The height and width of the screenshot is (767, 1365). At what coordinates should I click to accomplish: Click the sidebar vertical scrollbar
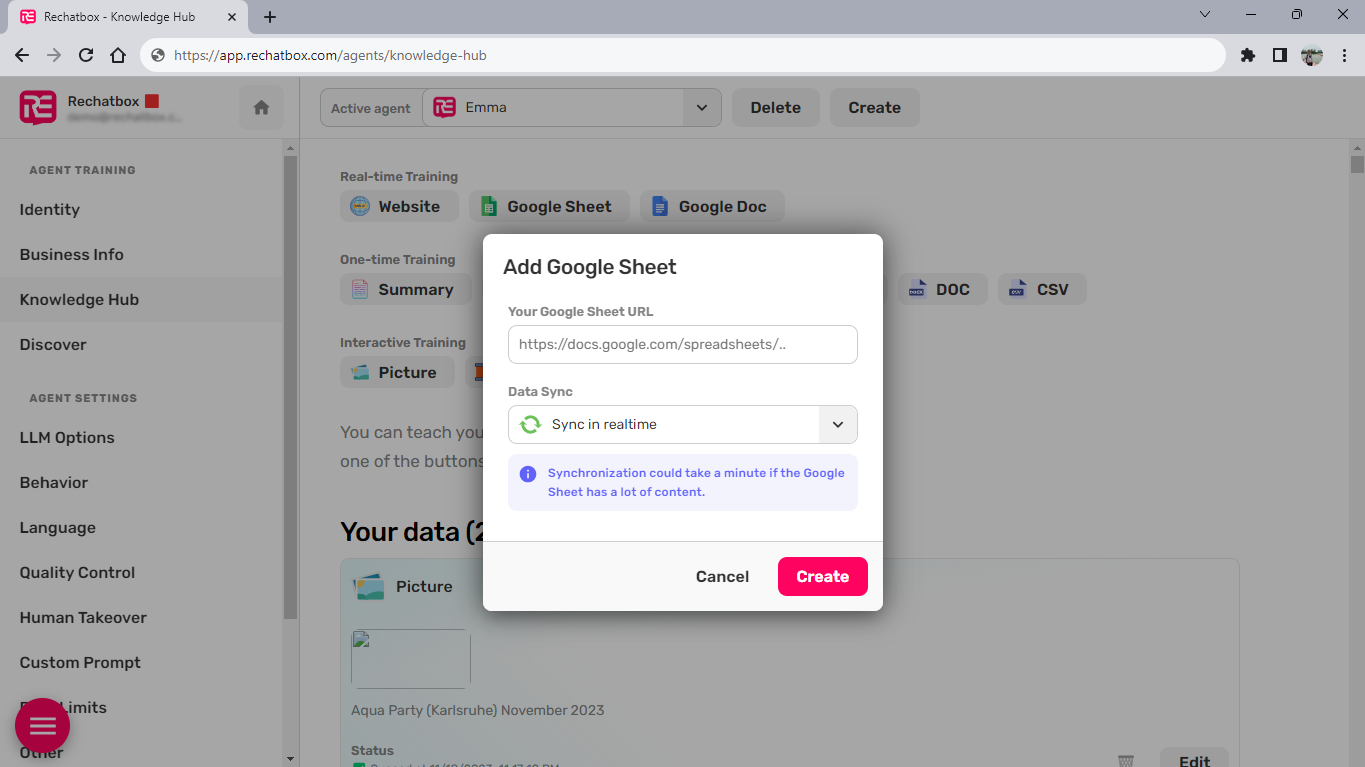pyautogui.click(x=291, y=387)
